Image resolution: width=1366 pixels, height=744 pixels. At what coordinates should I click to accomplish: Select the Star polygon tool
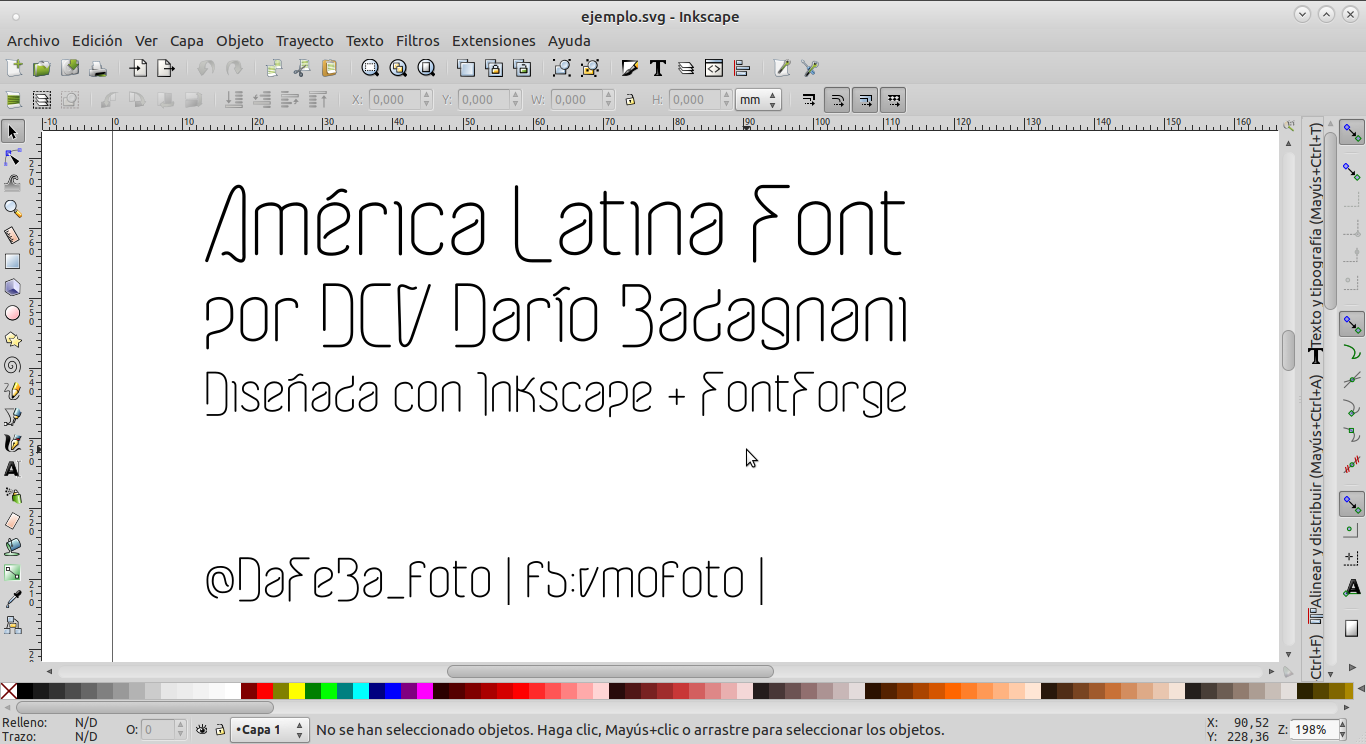[x=13, y=339]
